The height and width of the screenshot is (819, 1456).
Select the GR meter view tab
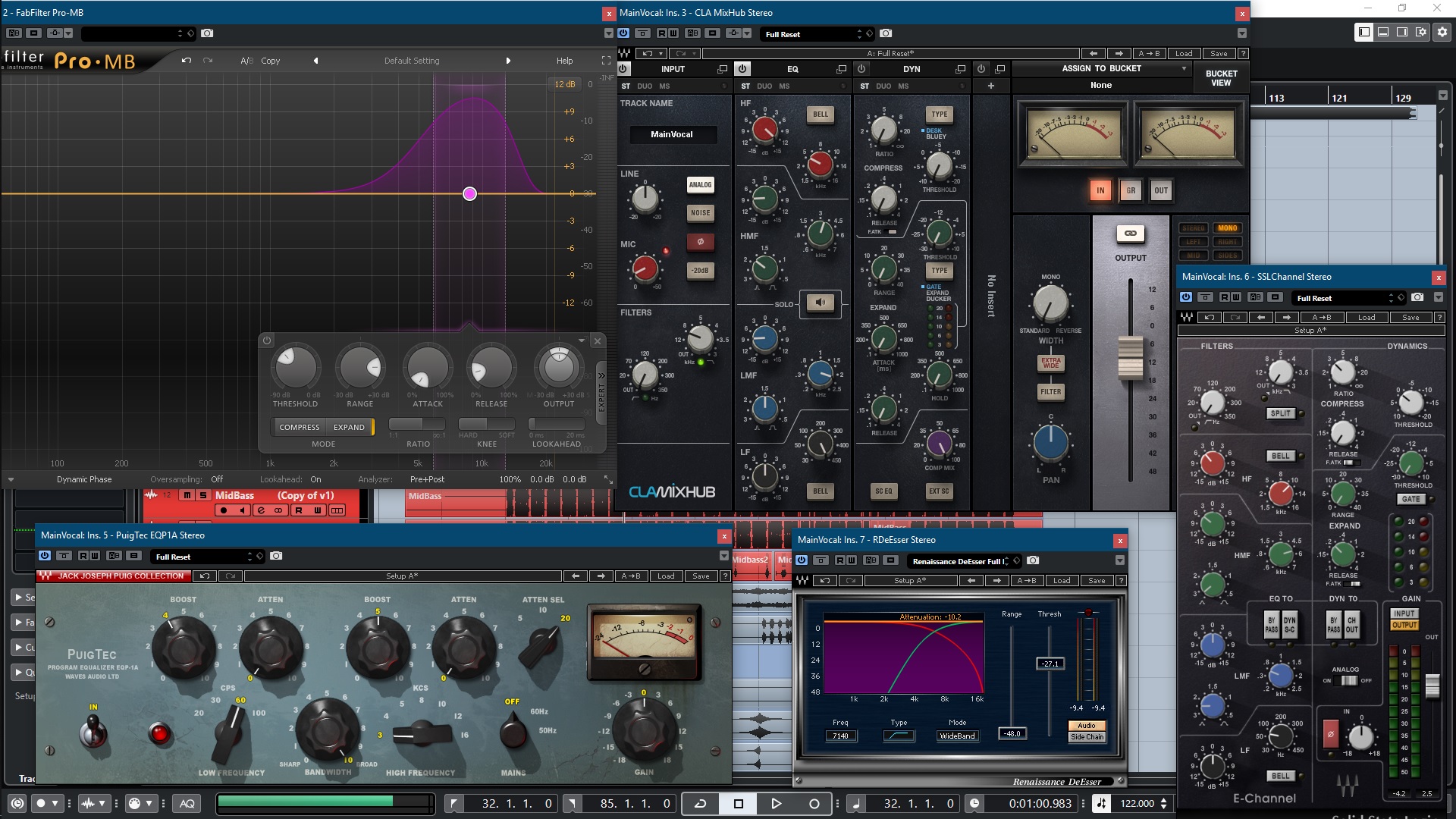click(x=1130, y=190)
